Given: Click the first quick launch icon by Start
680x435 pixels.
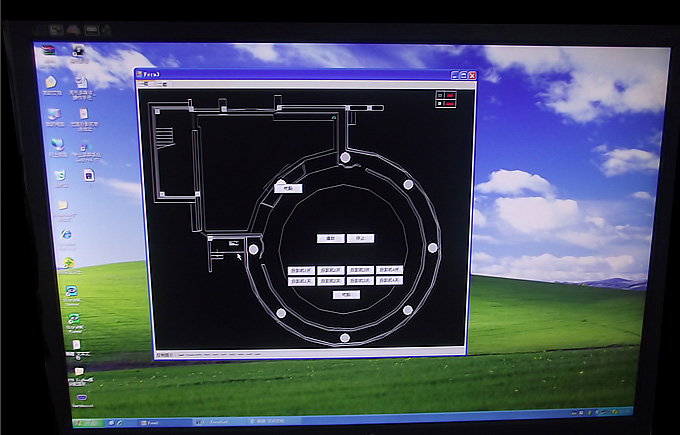Looking at the screenshot, I should coord(111,423).
